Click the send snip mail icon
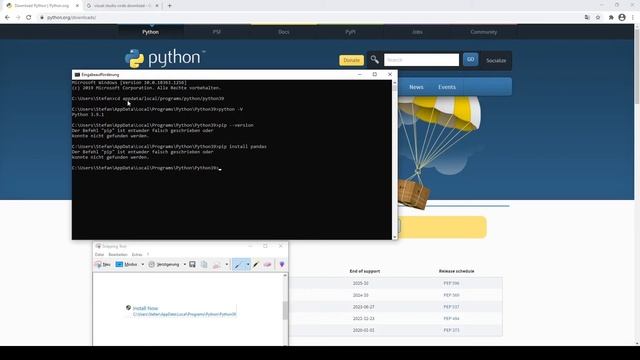The image size is (640, 360). click(x=217, y=264)
